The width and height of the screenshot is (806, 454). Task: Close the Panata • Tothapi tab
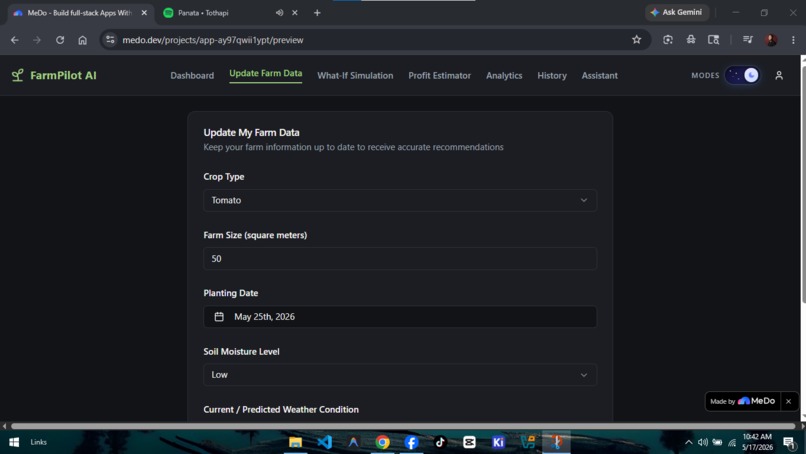tap(295, 13)
